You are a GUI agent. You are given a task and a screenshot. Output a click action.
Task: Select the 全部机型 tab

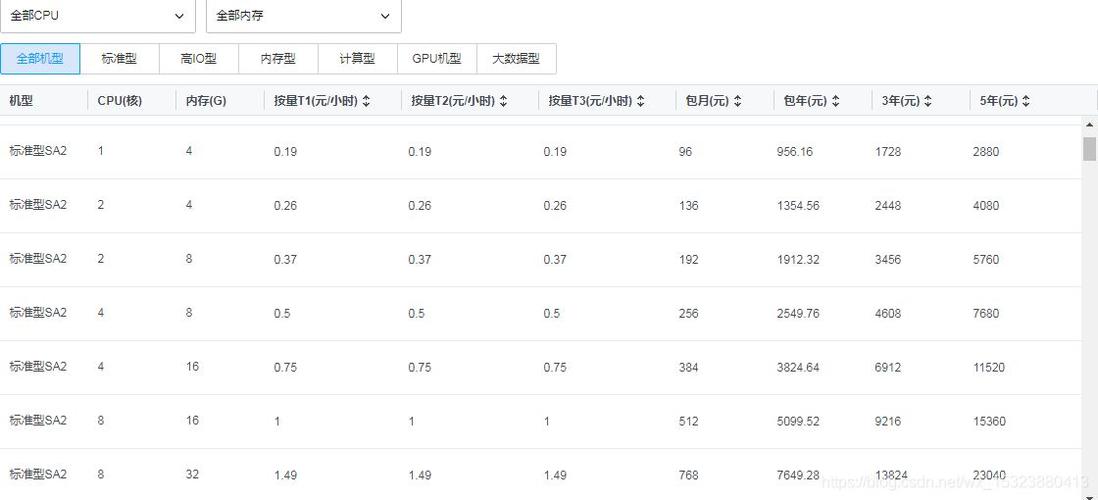(x=40, y=59)
